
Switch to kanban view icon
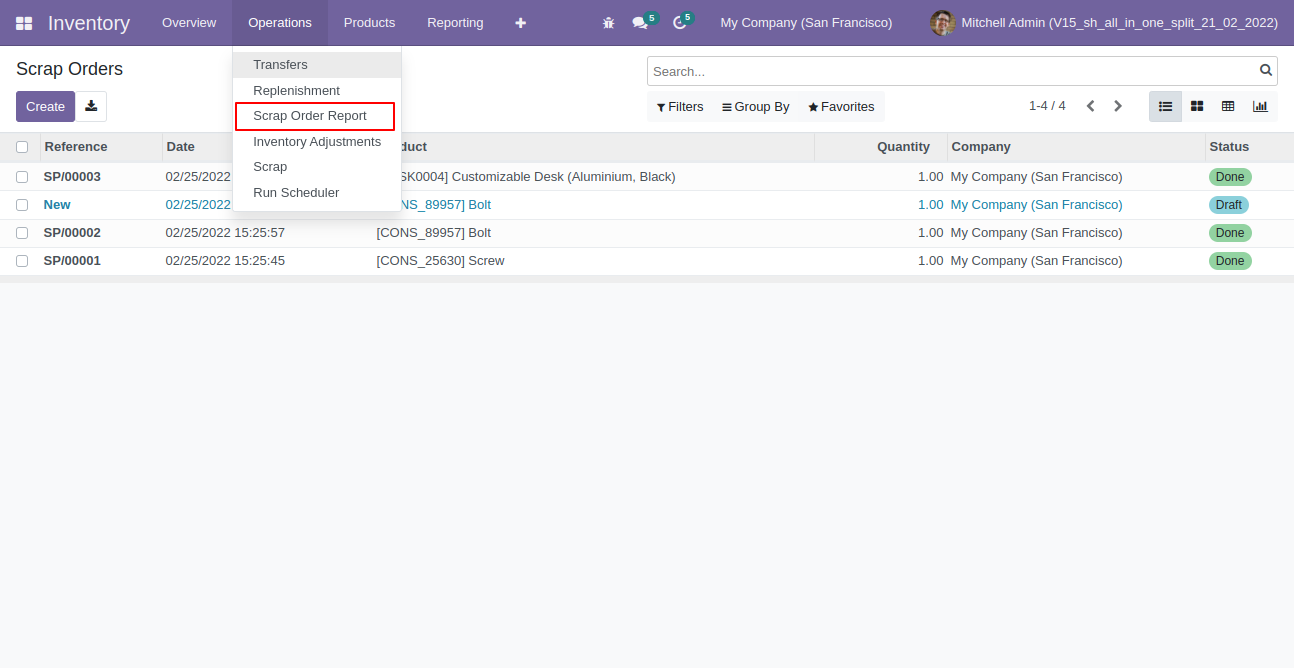[1197, 106]
